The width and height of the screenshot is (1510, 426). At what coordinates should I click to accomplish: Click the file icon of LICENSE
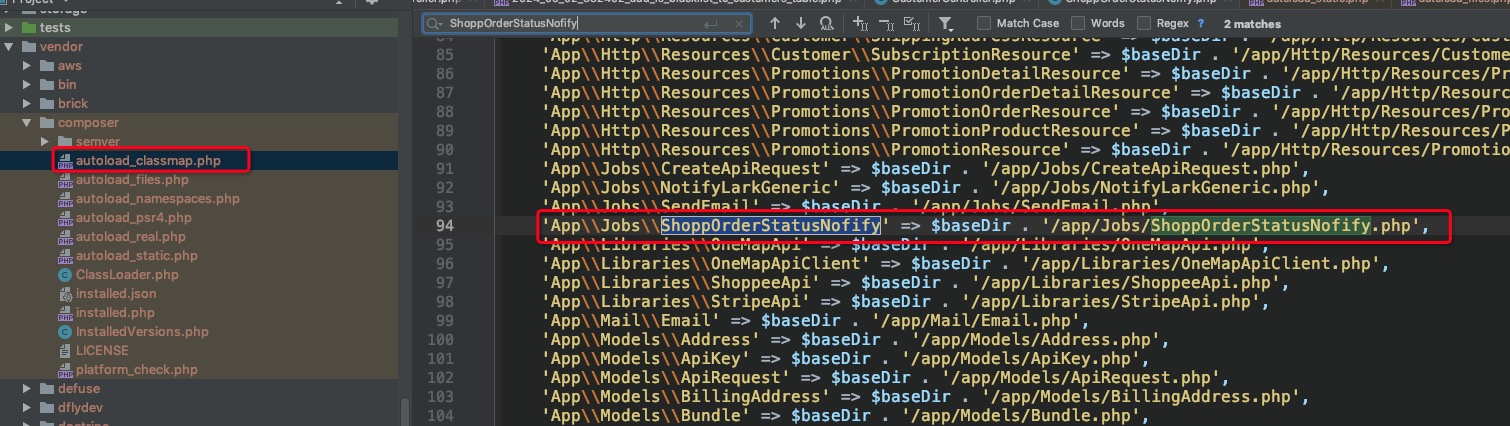pos(65,351)
